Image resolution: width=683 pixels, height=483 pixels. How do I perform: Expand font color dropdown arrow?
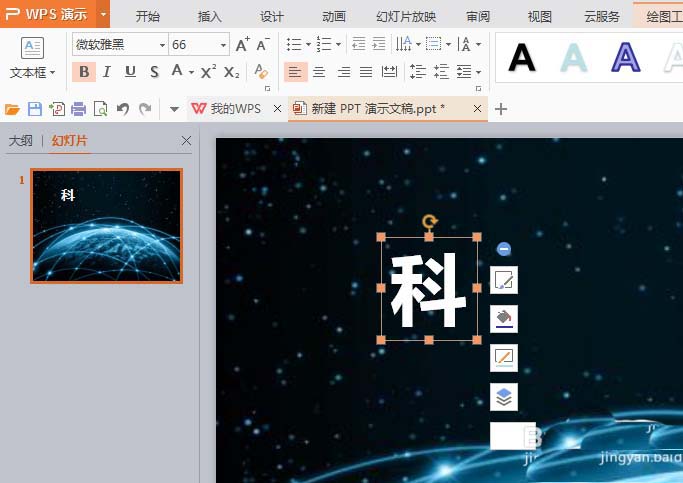191,72
